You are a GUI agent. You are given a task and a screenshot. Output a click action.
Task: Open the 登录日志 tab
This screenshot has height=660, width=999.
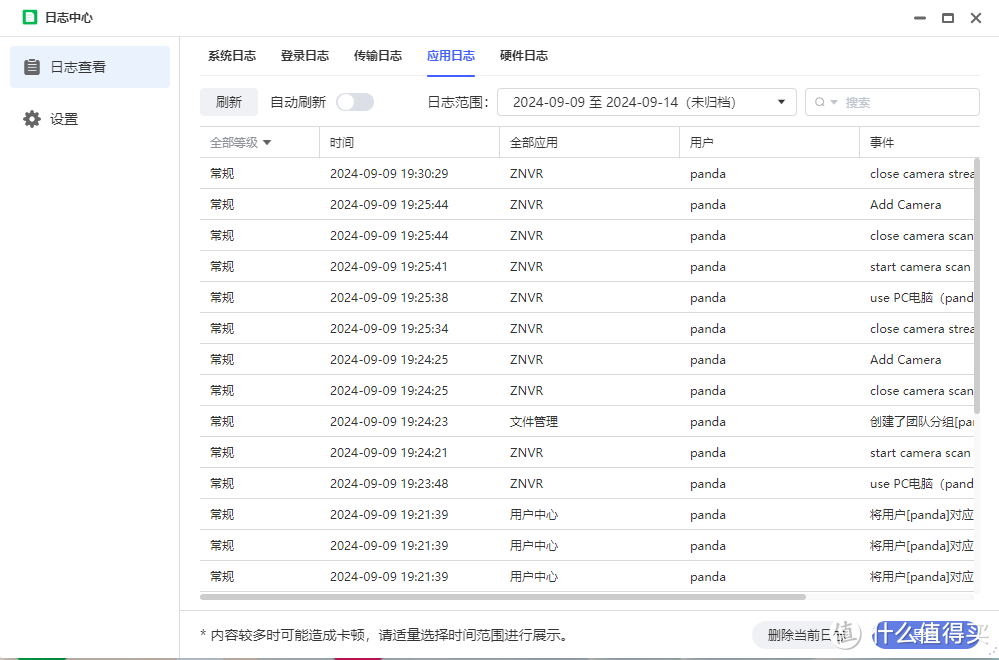(305, 56)
